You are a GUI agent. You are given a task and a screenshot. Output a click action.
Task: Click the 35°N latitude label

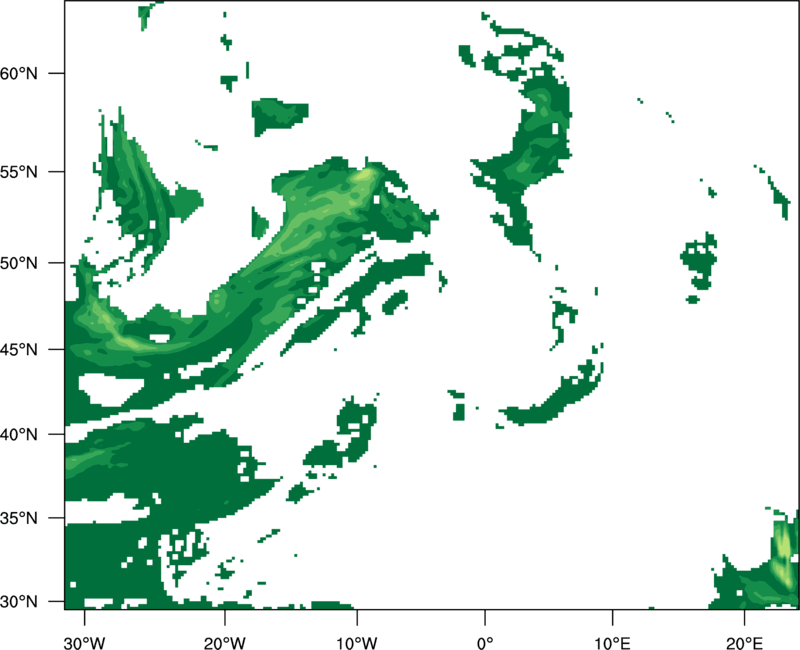click(x=19, y=518)
